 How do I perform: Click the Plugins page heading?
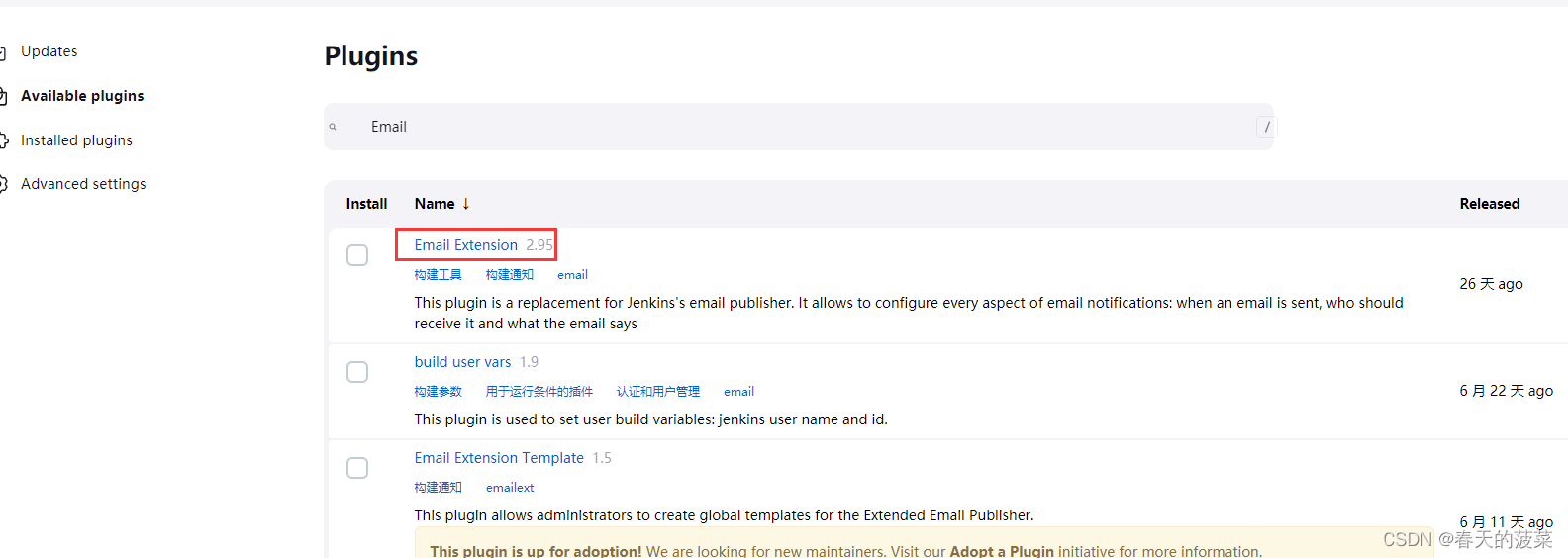click(371, 56)
